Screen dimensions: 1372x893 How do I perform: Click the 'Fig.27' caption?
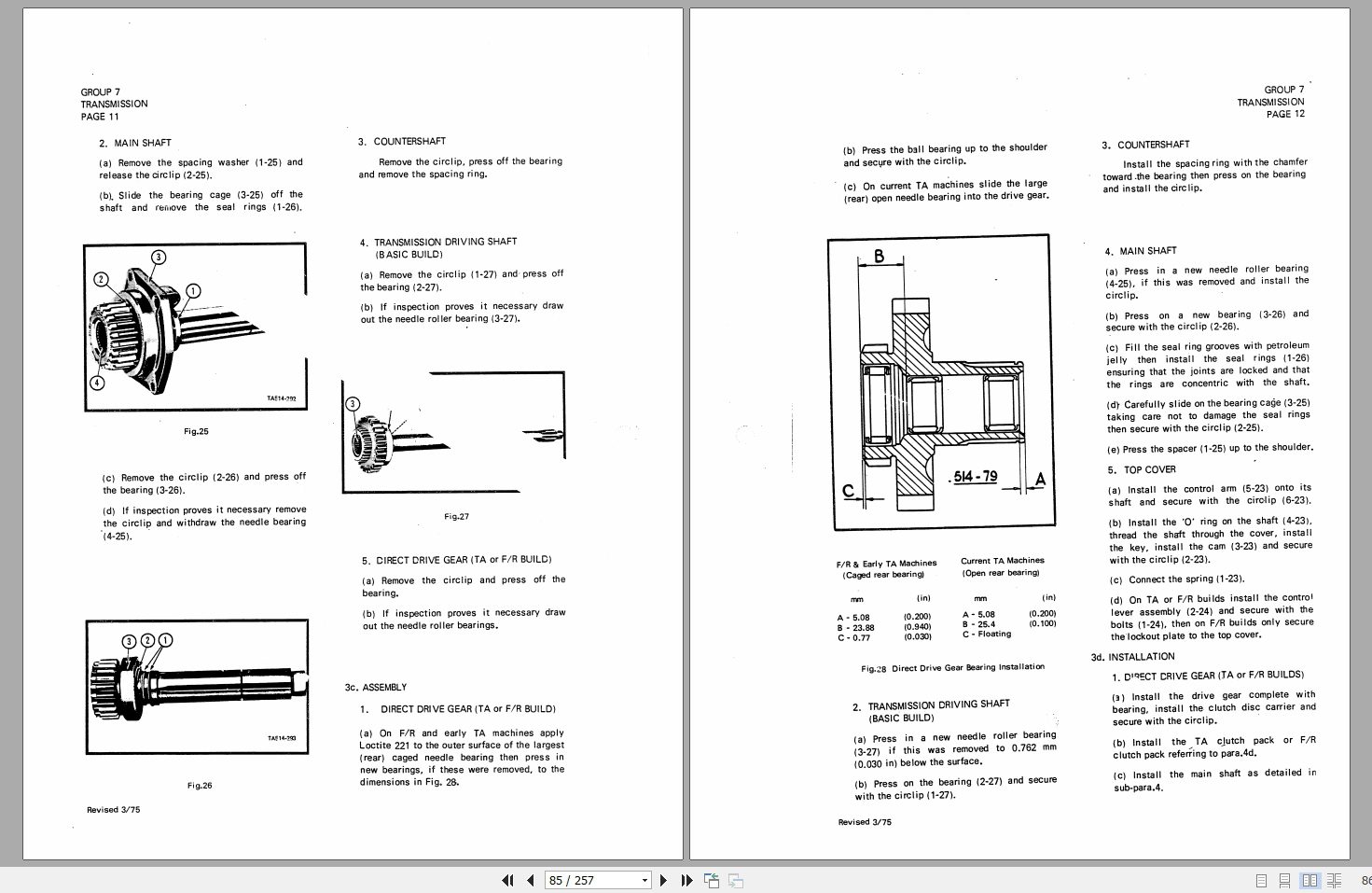pos(456,517)
